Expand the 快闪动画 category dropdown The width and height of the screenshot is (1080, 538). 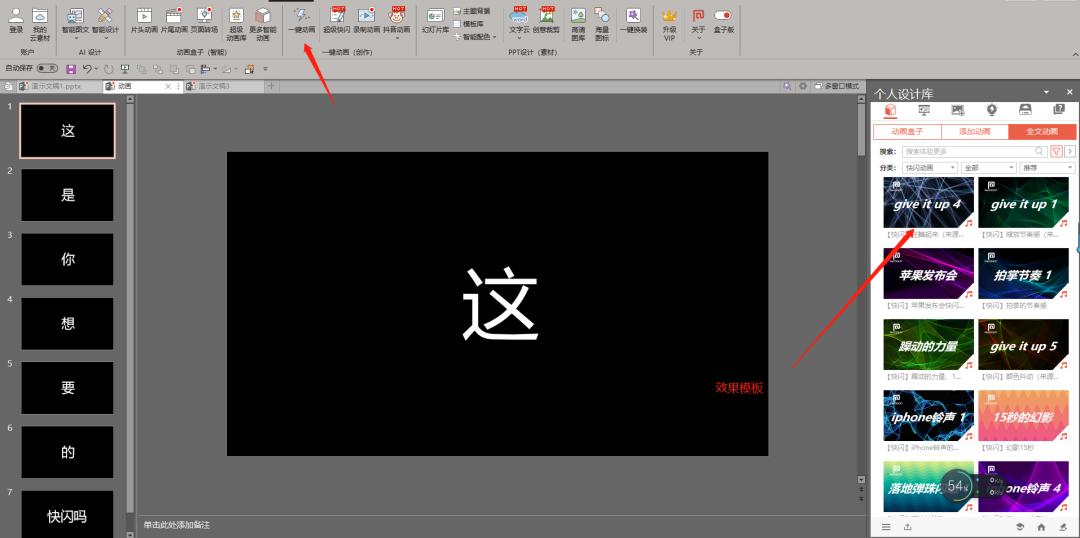(929, 168)
